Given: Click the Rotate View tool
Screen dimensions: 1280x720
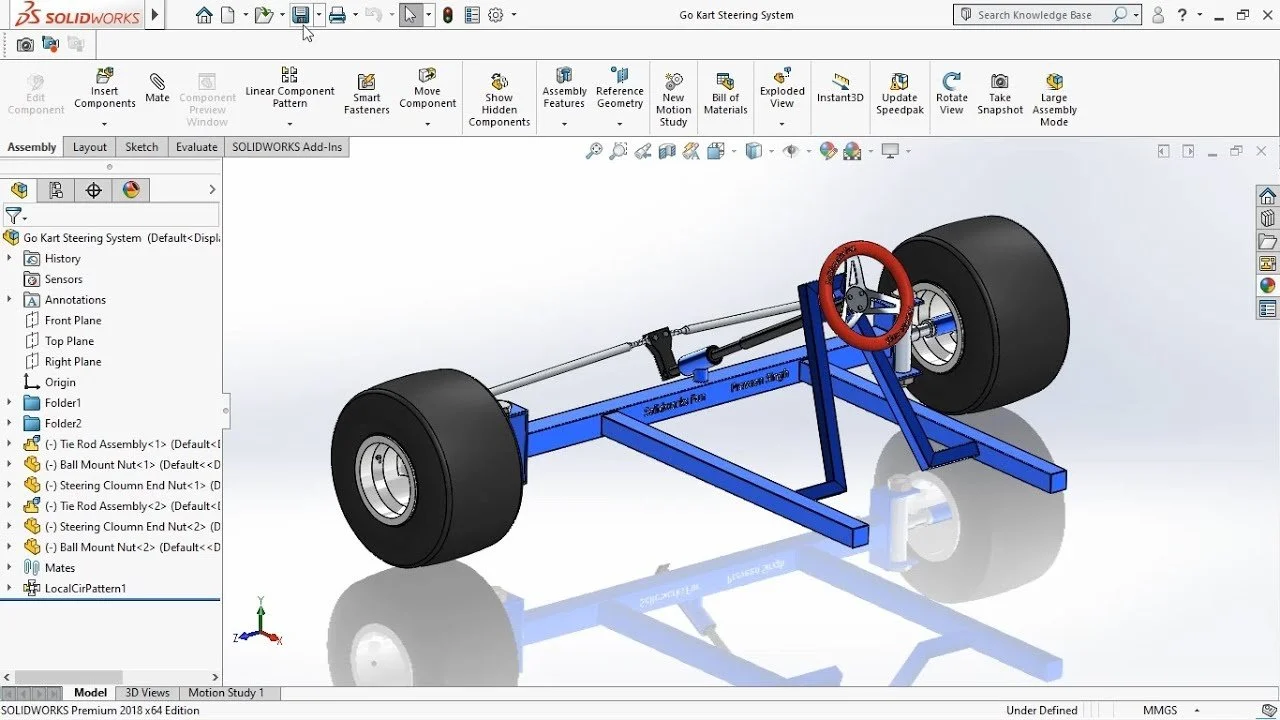Looking at the screenshot, I should click(952, 94).
